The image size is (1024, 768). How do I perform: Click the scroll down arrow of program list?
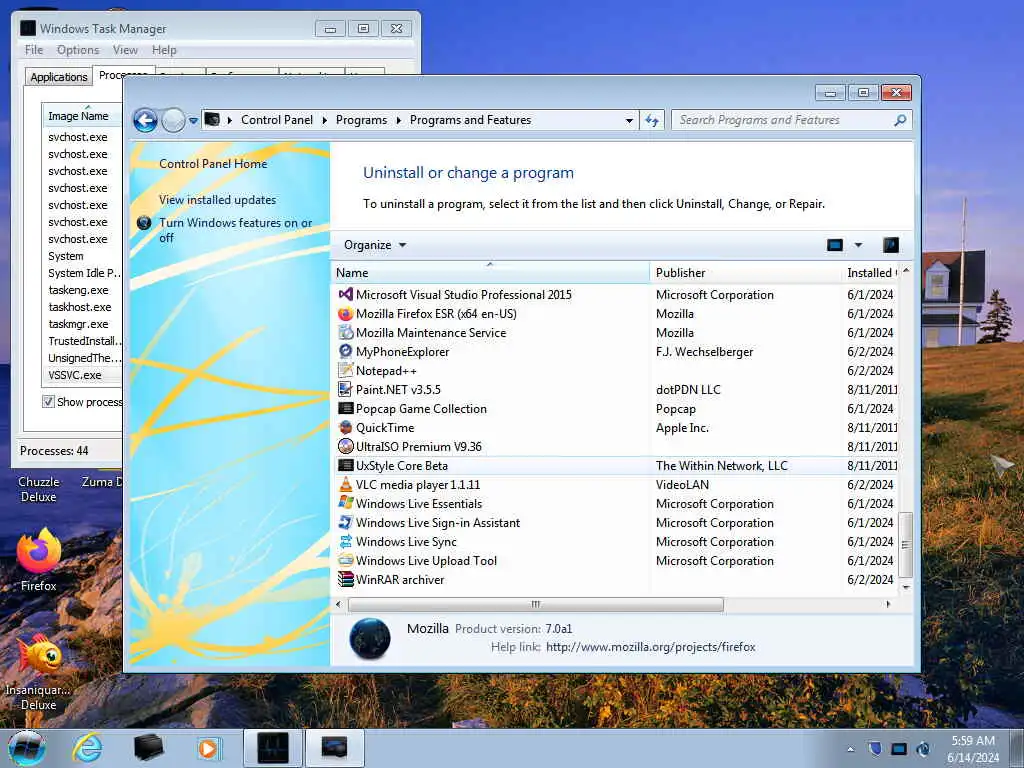[x=906, y=587]
